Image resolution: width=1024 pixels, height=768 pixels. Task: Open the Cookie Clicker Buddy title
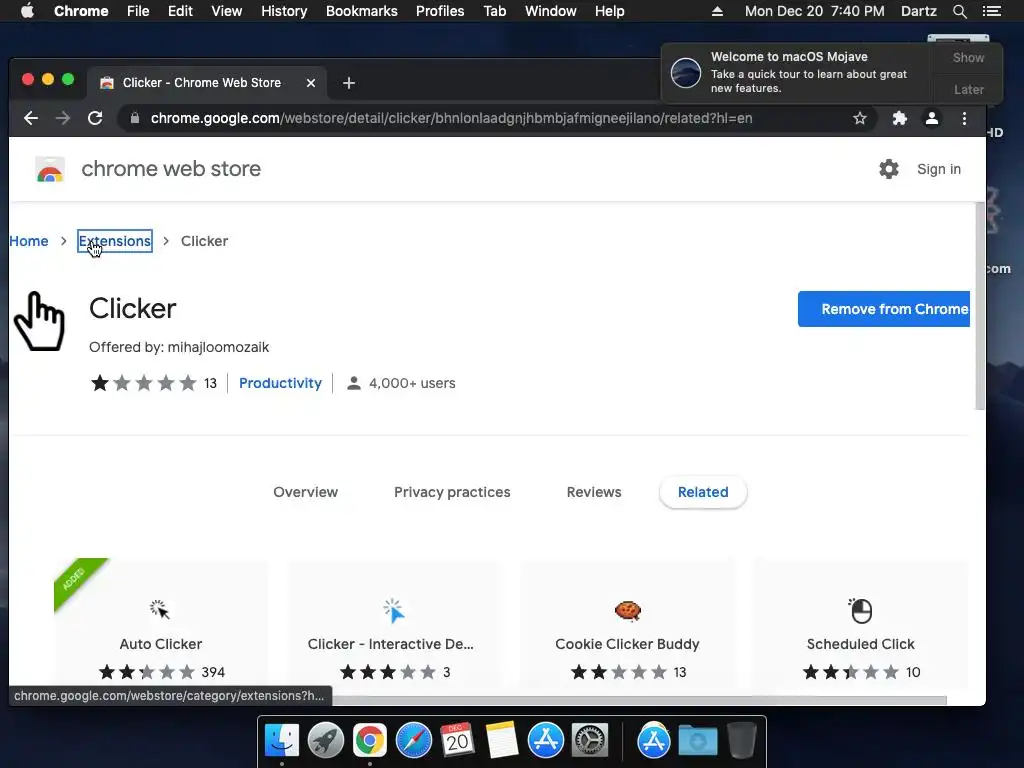[x=627, y=644]
